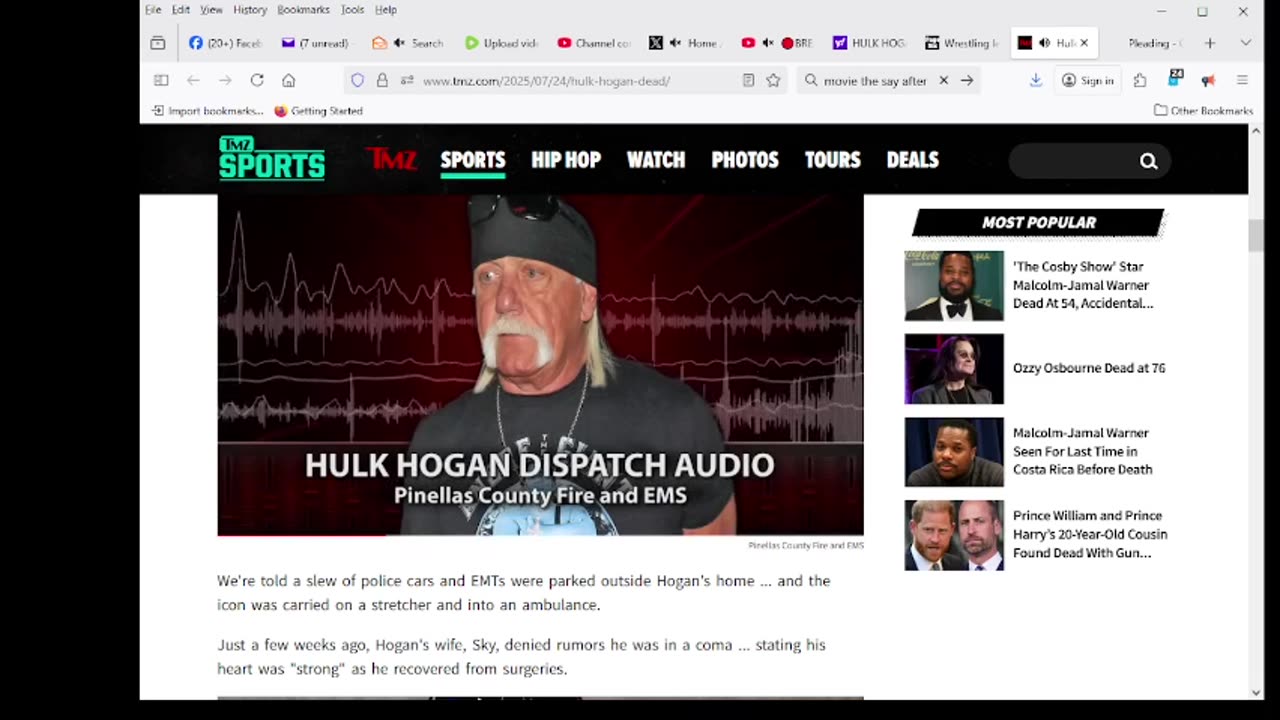Toggle reader view for the article

(x=748, y=80)
